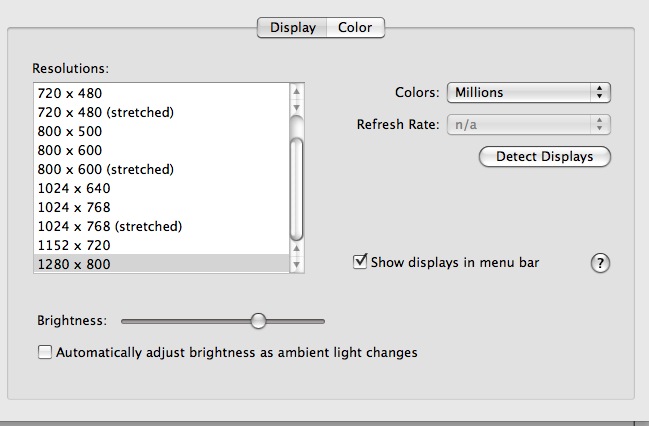Select the 1024 x 640 resolution
Screen dimensions: 649x426
click(162, 188)
